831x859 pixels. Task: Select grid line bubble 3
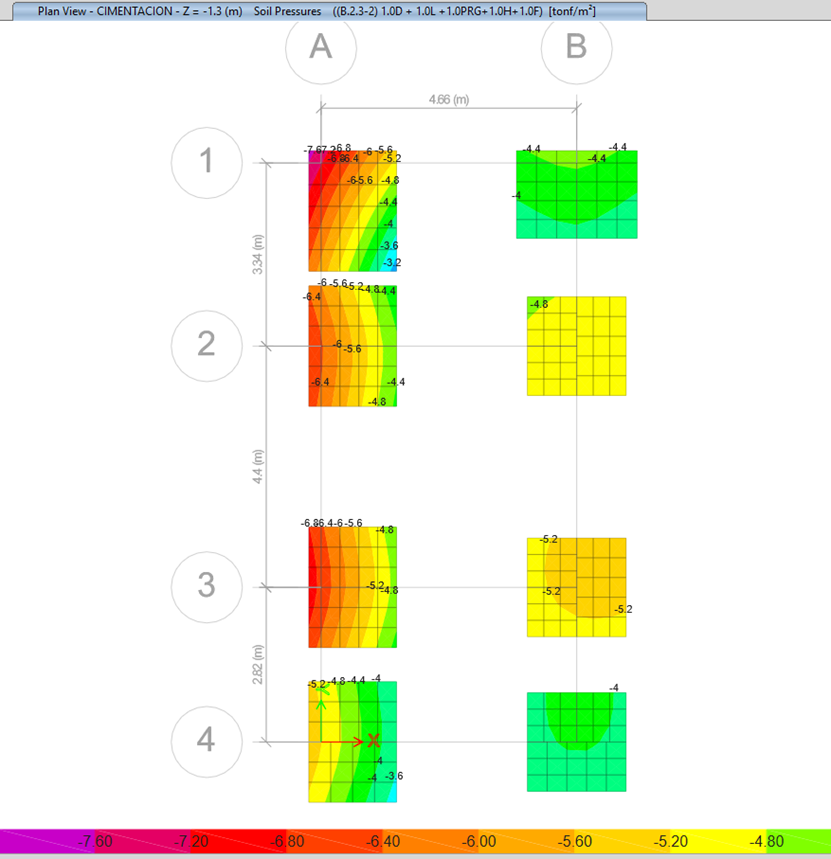(206, 585)
